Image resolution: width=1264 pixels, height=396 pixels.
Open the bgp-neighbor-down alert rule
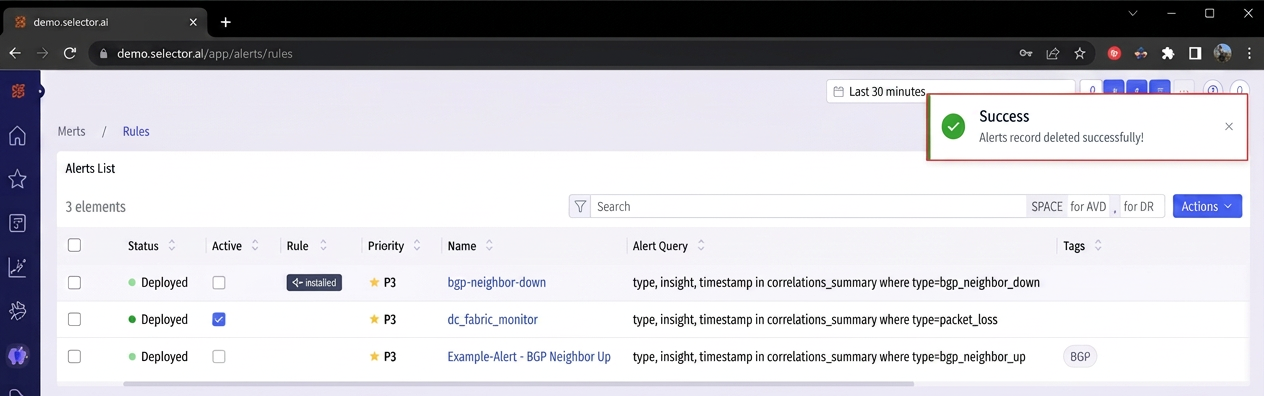[x=497, y=283]
